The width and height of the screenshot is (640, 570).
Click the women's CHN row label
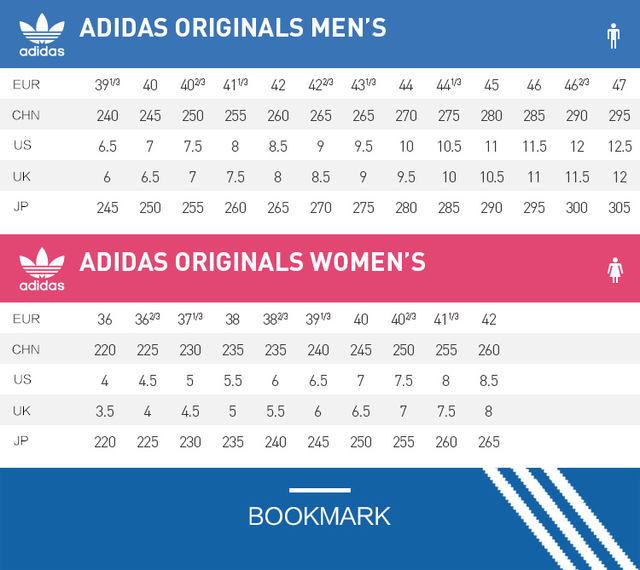point(26,350)
